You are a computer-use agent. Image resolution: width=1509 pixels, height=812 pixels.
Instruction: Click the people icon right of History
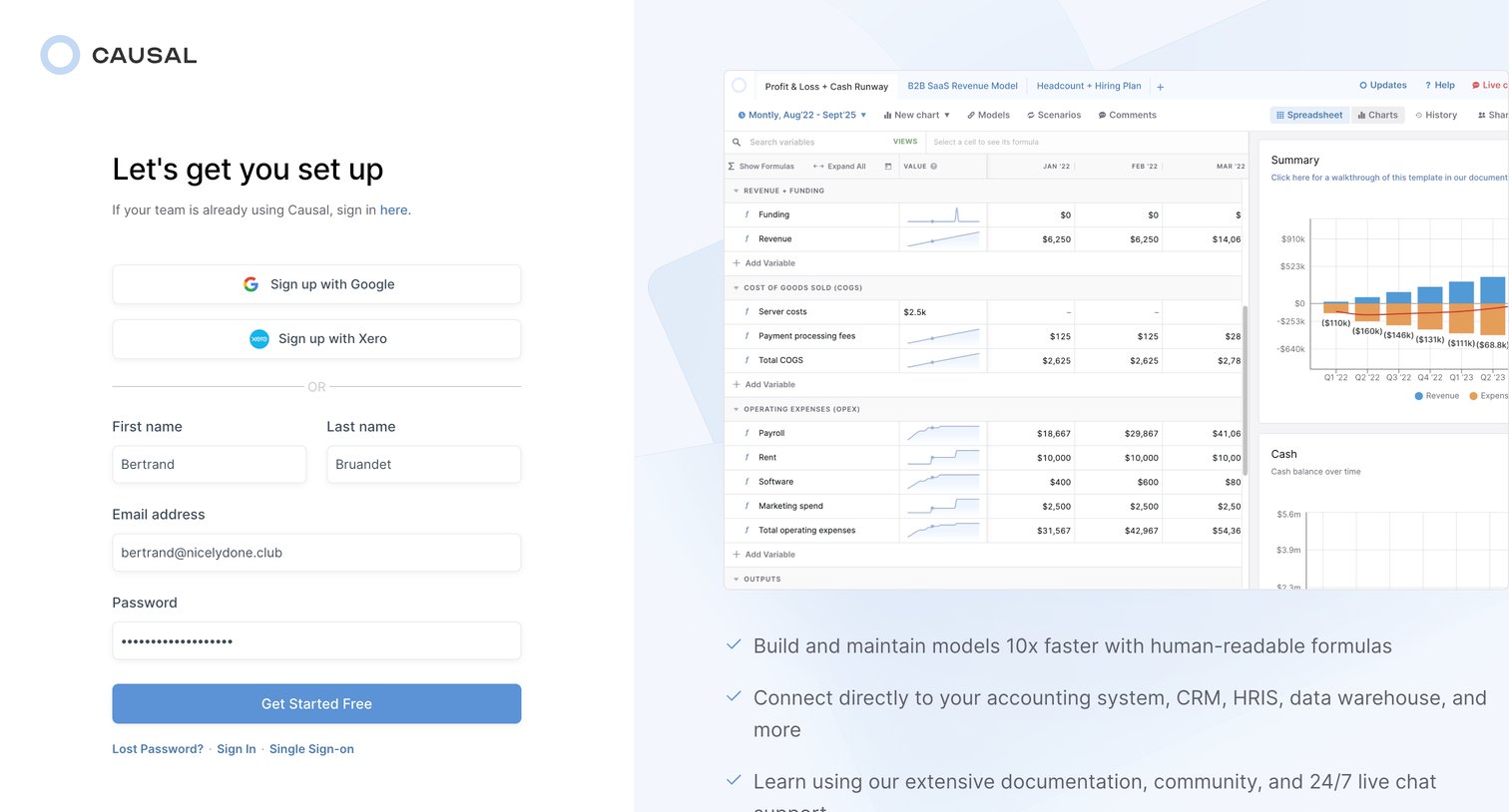[x=1482, y=116]
